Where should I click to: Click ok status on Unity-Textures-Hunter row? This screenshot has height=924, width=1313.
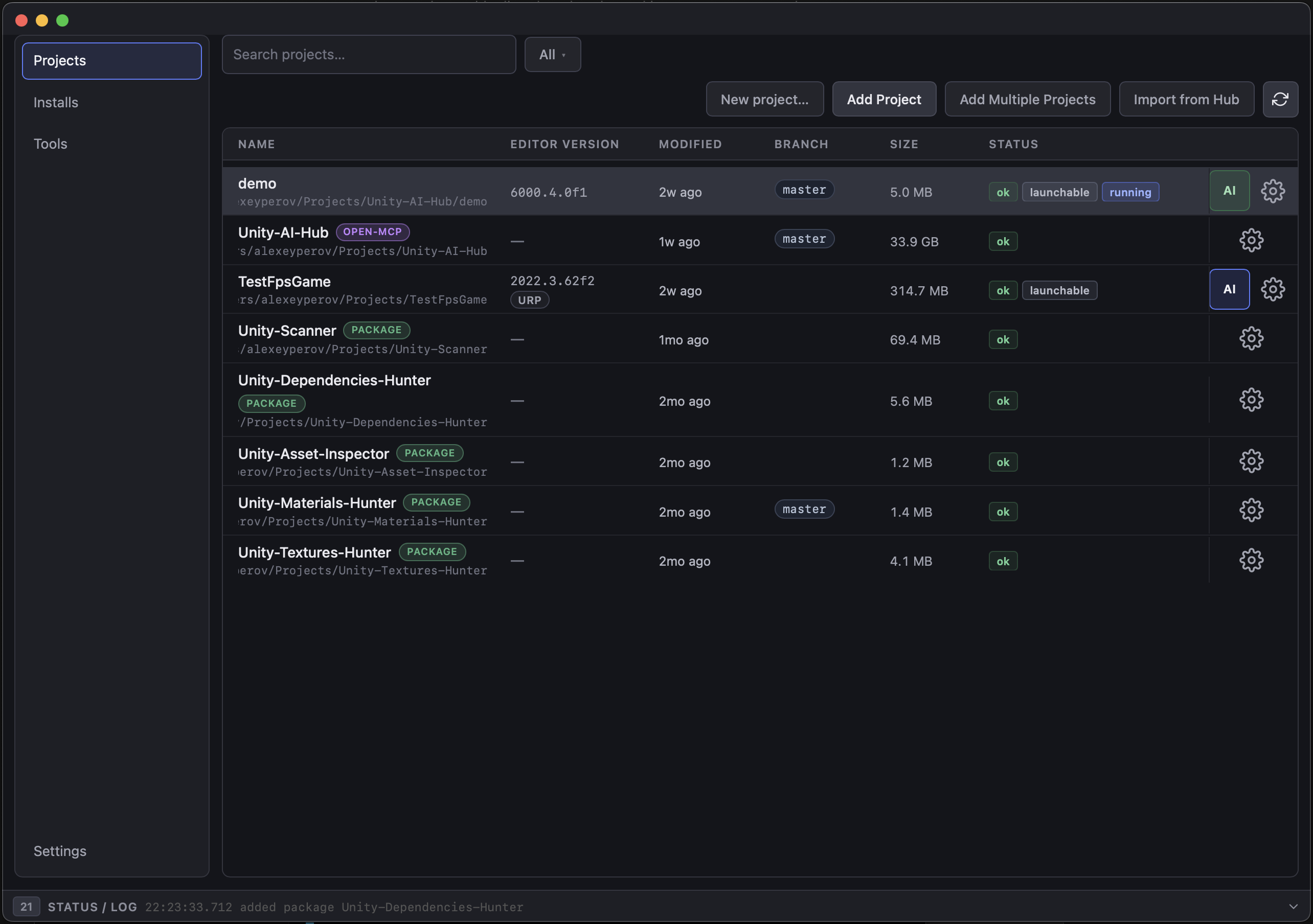[1003, 562]
